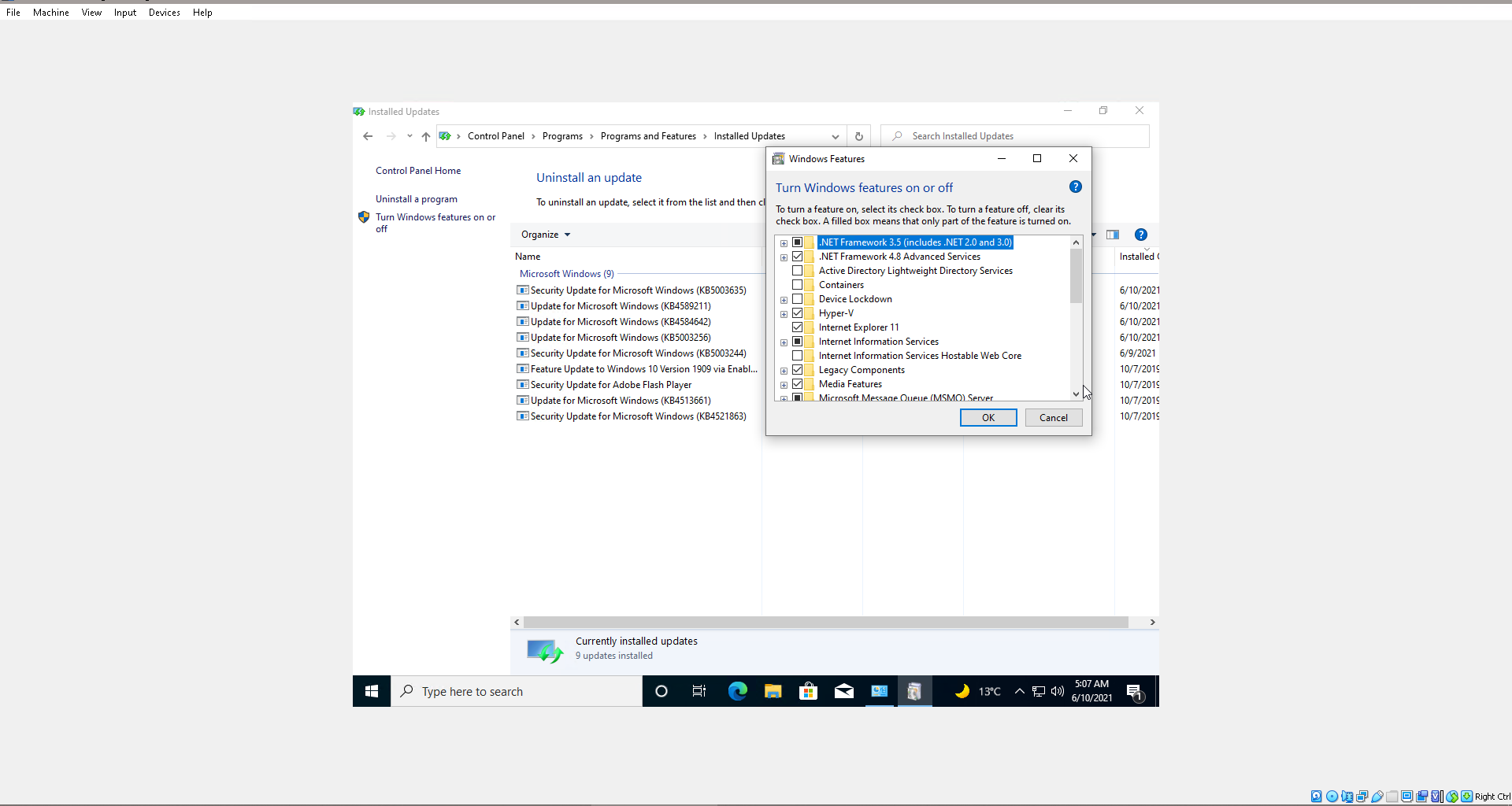The image size is (1512, 806).
Task: Toggle .NET Framework 3.5 checkbox
Action: point(798,242)
